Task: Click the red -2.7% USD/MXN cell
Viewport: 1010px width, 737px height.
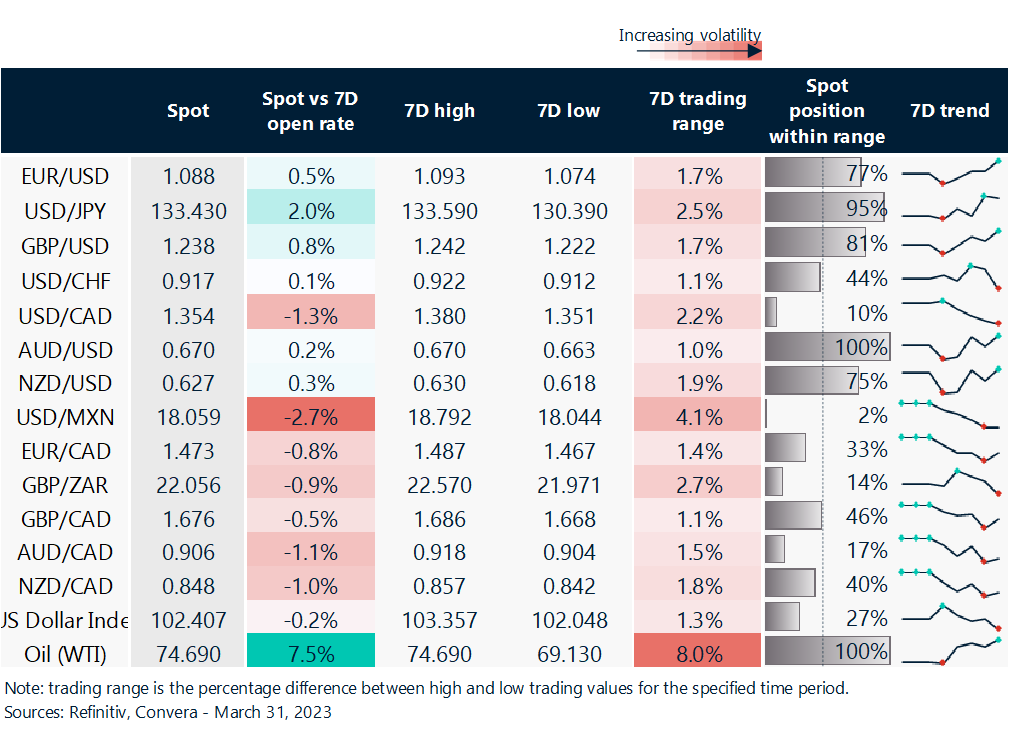Action: click(x=310, y=414)
